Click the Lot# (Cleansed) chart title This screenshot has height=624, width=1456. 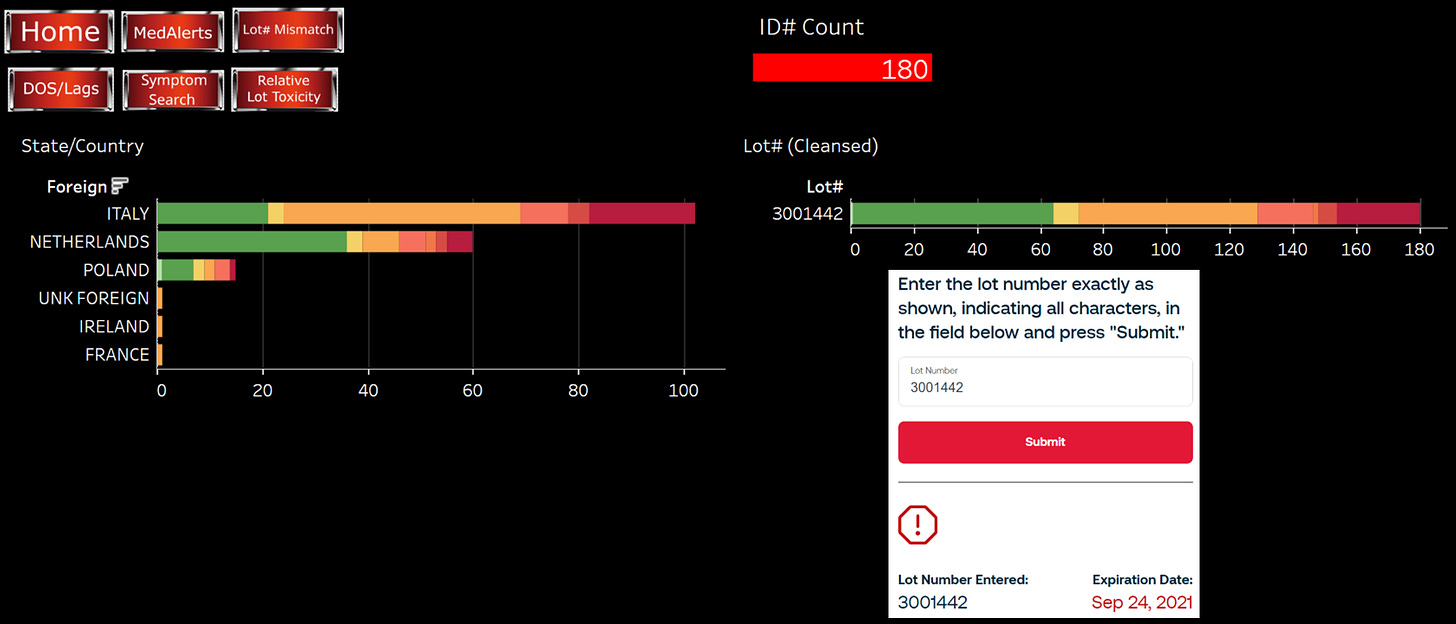[x=811, y=146]
